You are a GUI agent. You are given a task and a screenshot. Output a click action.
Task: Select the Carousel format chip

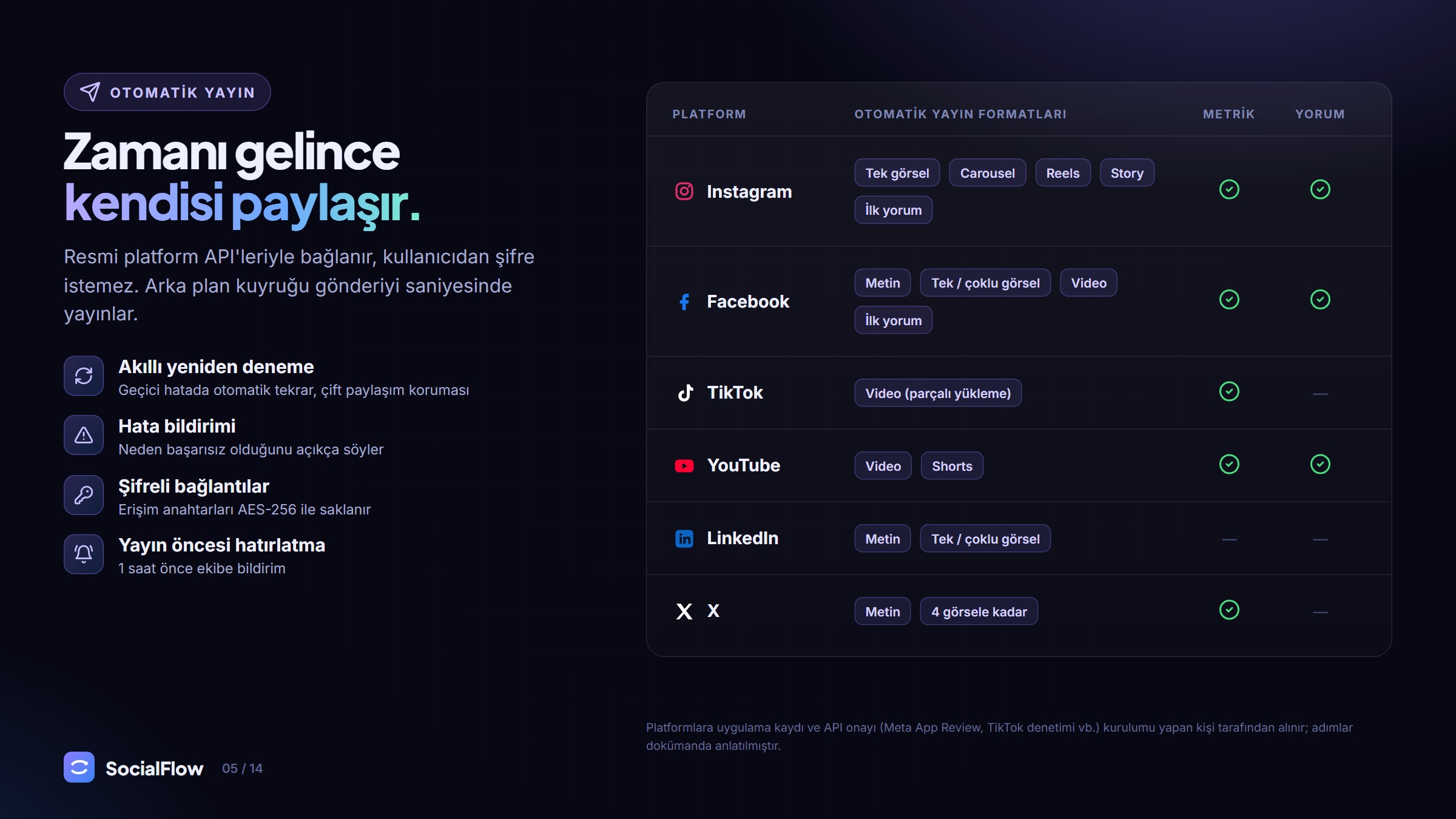click(987, 173)
